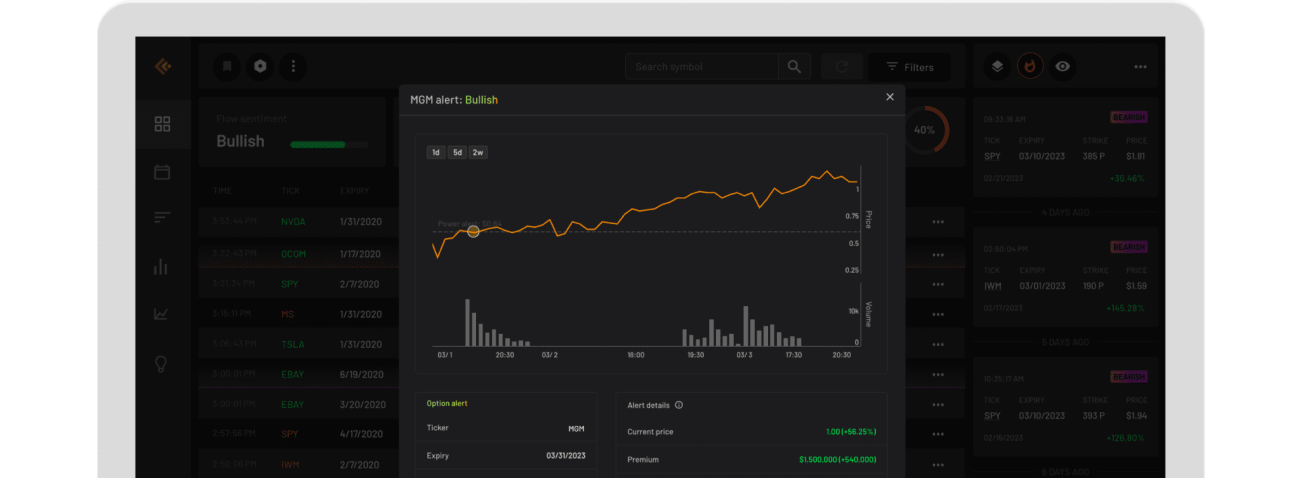Viewport: 1300px width, 478px height.
Task: Click the power alert marker on chart
Action: click(473, 231)
